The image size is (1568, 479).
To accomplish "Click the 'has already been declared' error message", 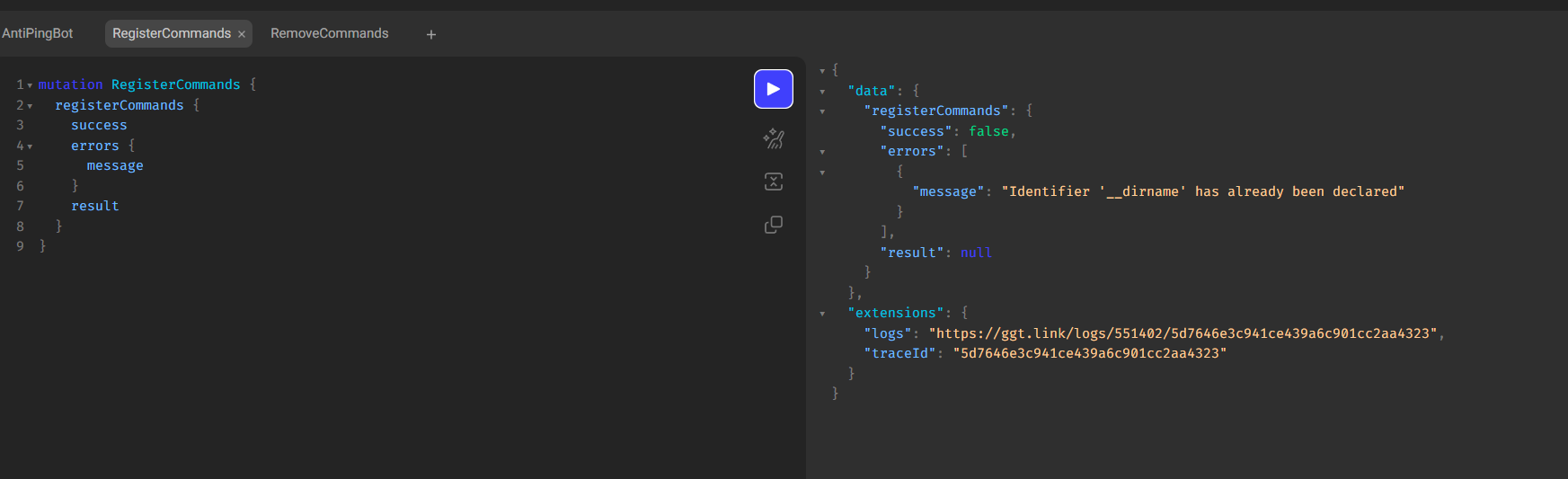I will point(1202,191).
